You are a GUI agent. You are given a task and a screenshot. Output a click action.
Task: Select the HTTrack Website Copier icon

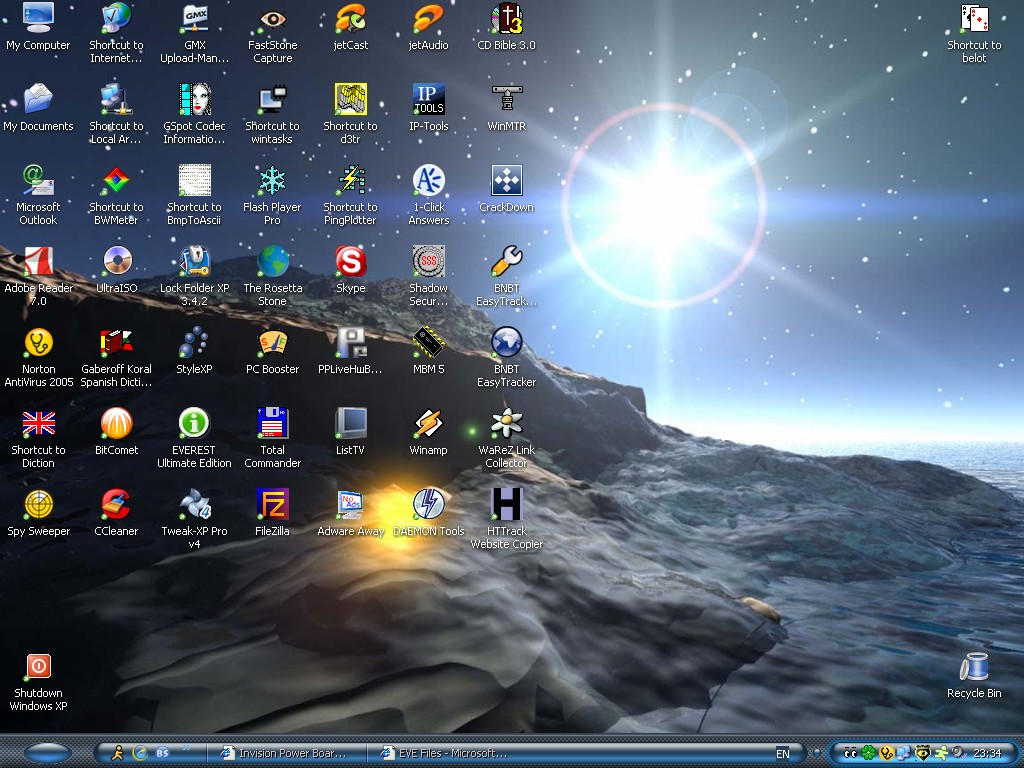tap(507, 504)
